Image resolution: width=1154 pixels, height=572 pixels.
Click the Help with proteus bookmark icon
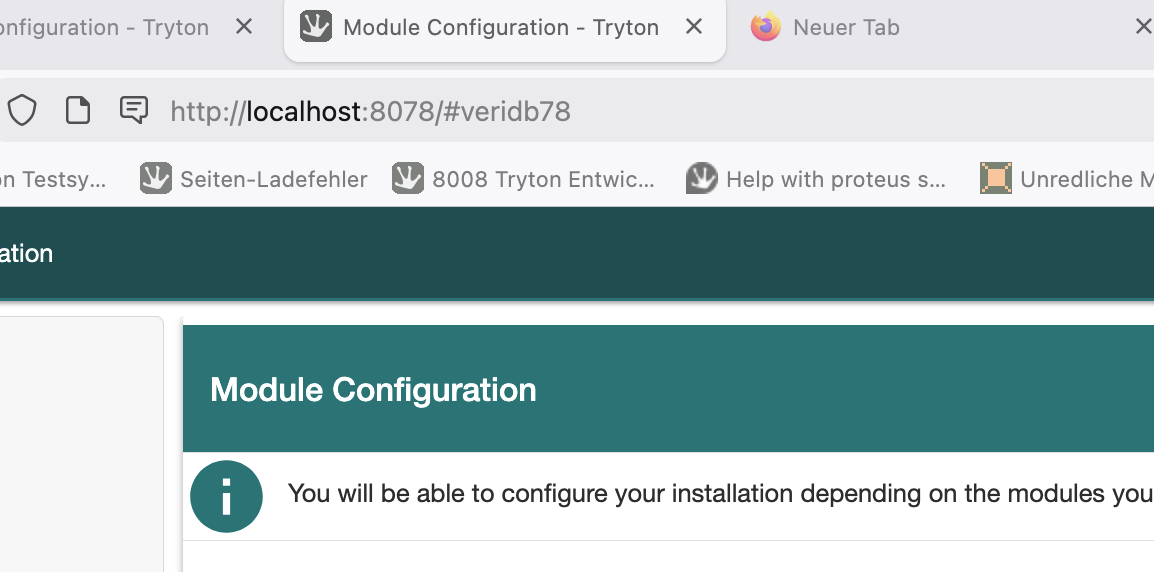(x=702, y=179)
